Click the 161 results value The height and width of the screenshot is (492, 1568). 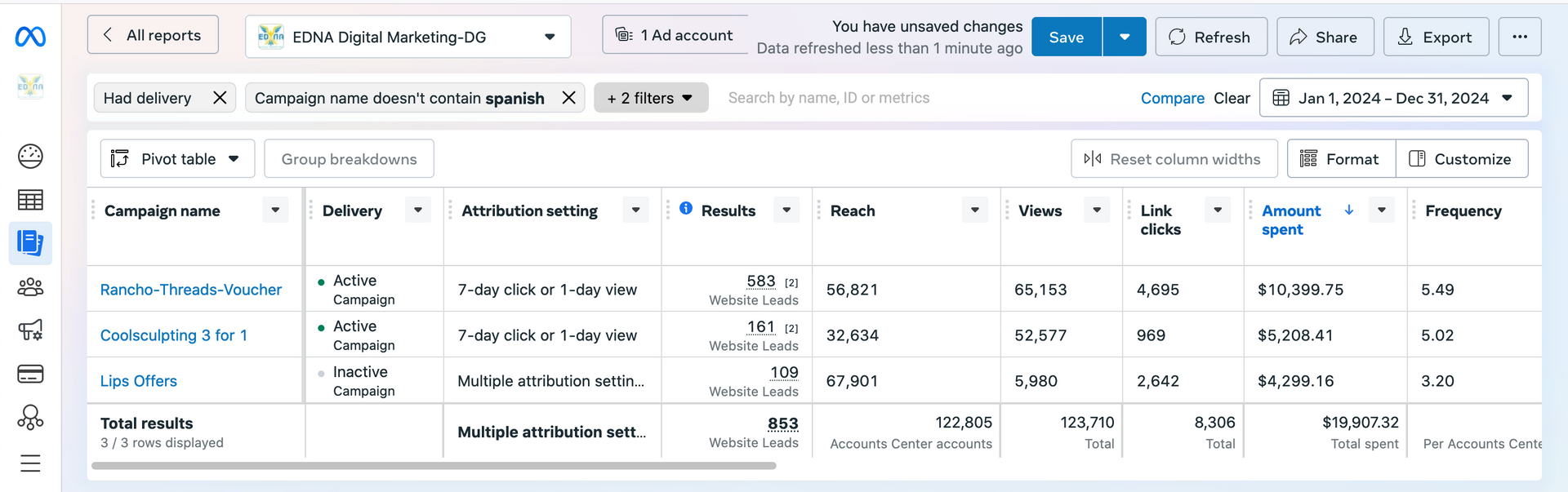pos(761,327)
